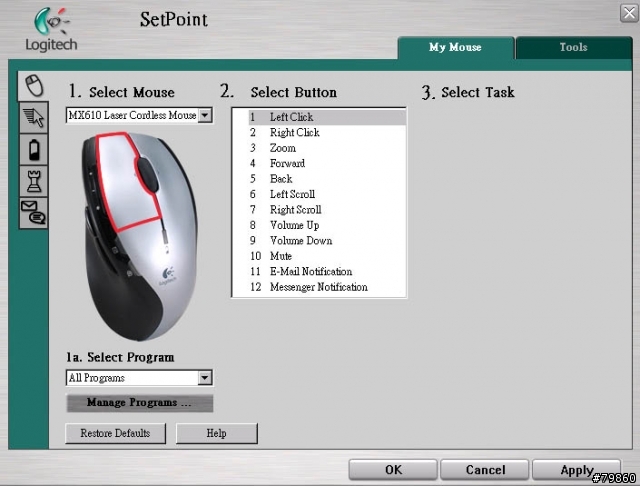Open the e-mail and messenger notification icon
The width and height of the screenshot is (640, 486).
[x=33, y=213]
